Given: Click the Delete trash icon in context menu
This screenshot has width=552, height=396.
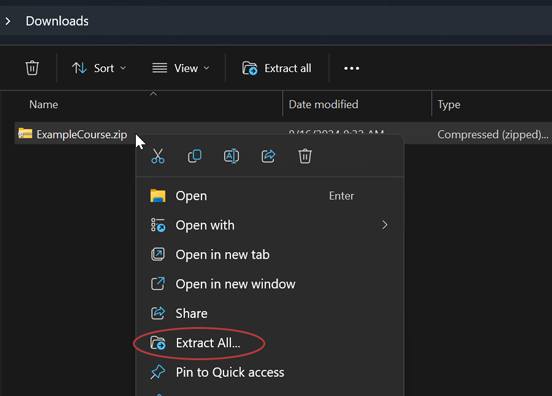Looking at the screenshot, I should (x=305, y=156).
